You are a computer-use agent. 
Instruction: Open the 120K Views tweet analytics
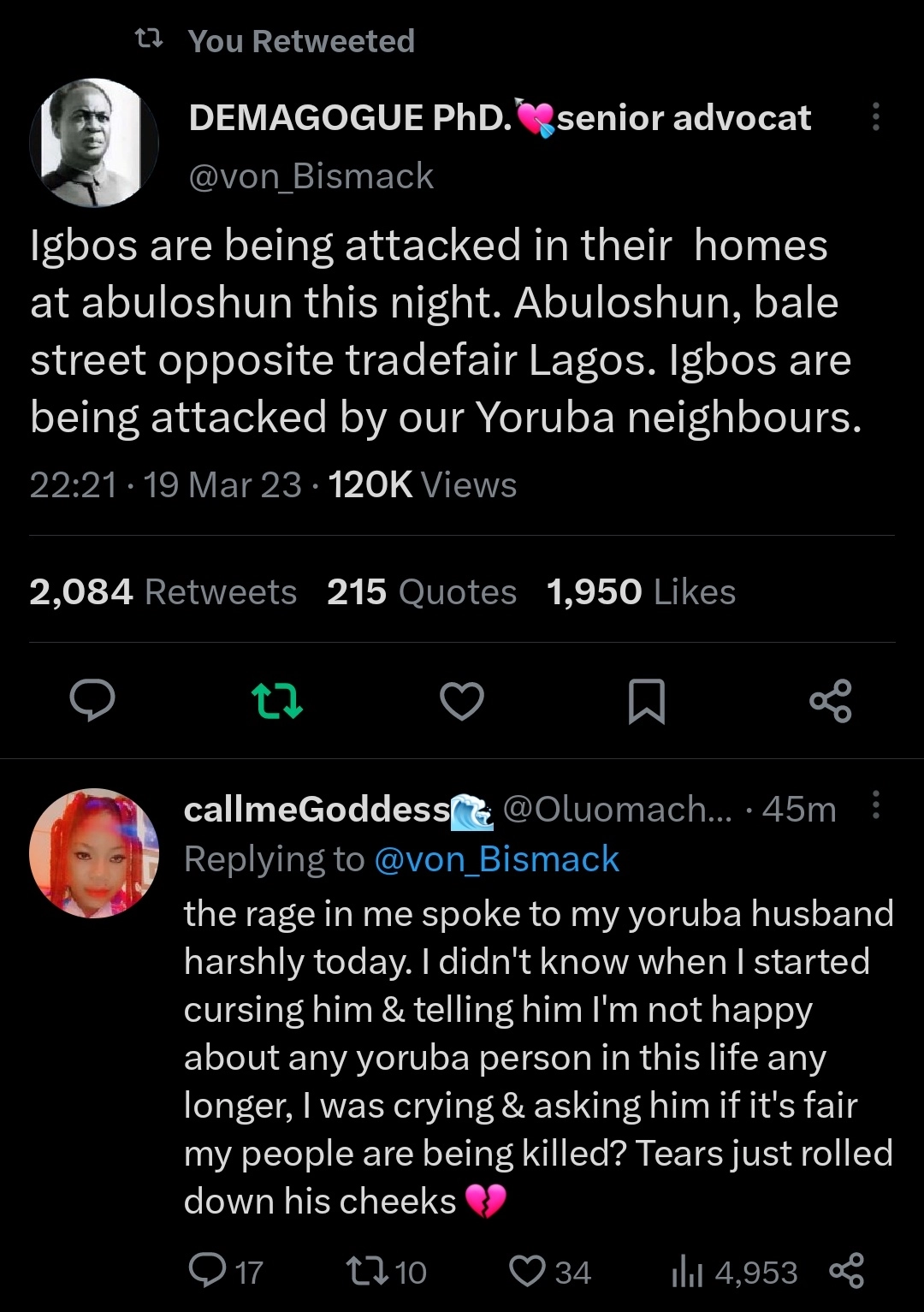click(x=423, y=485)
